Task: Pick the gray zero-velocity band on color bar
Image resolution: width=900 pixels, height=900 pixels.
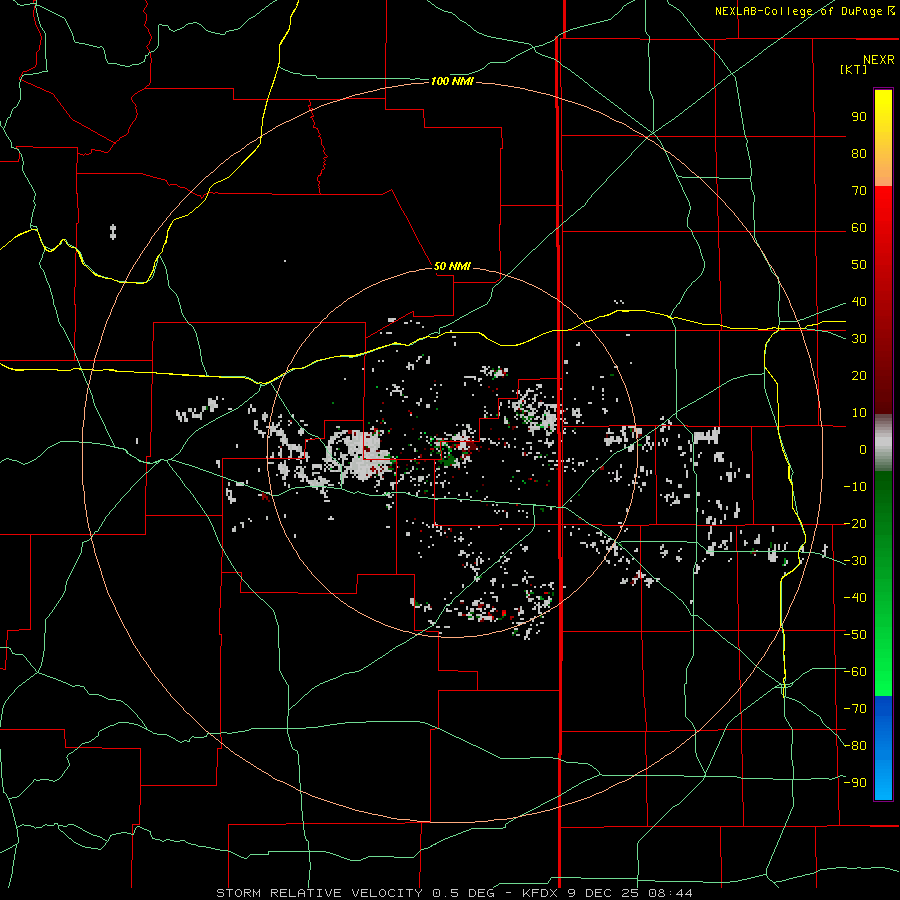Action: [883, 443]
